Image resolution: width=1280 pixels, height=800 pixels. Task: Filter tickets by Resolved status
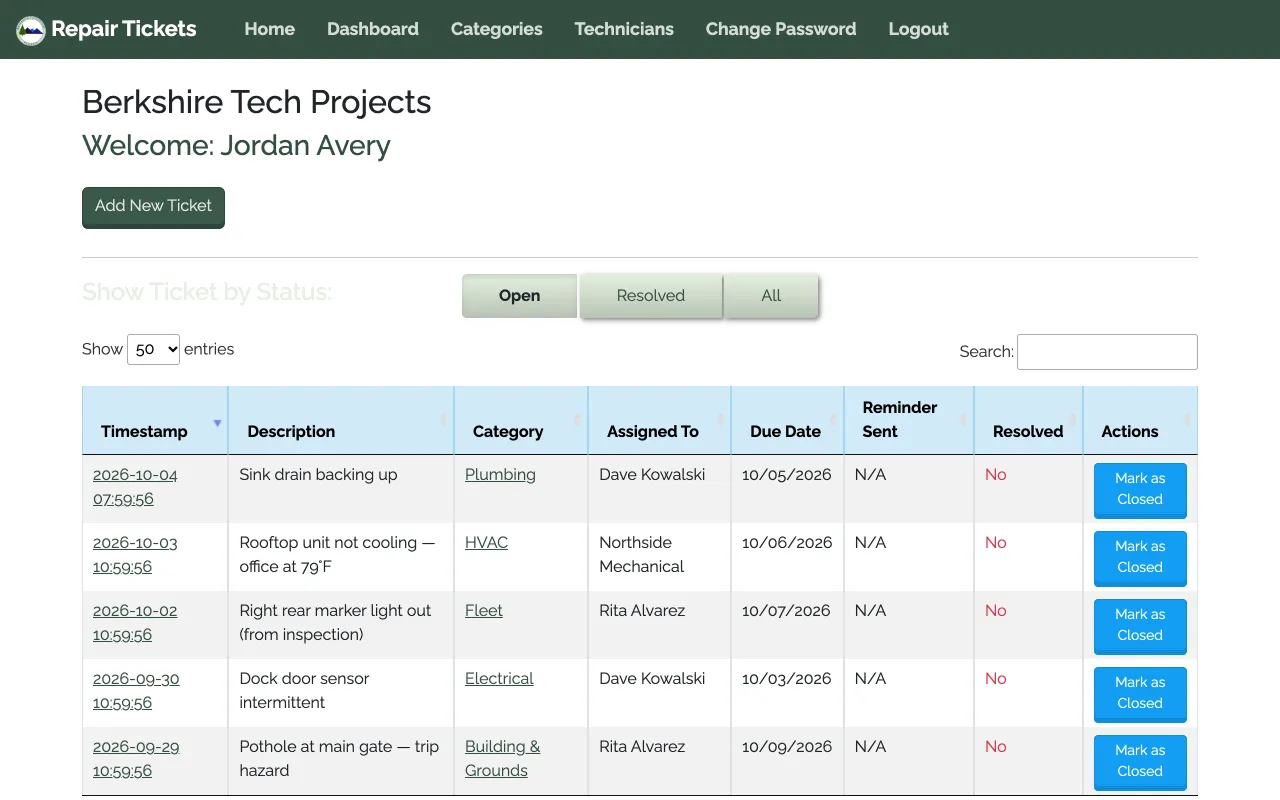click(x=651, y=296)
